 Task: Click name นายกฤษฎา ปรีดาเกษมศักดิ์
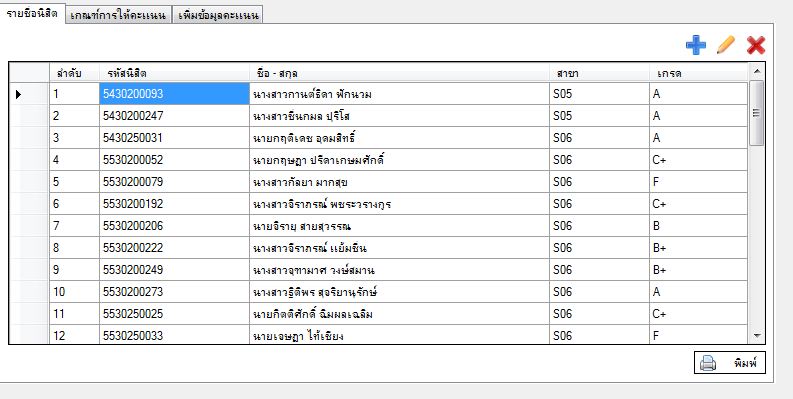[400, 160]
